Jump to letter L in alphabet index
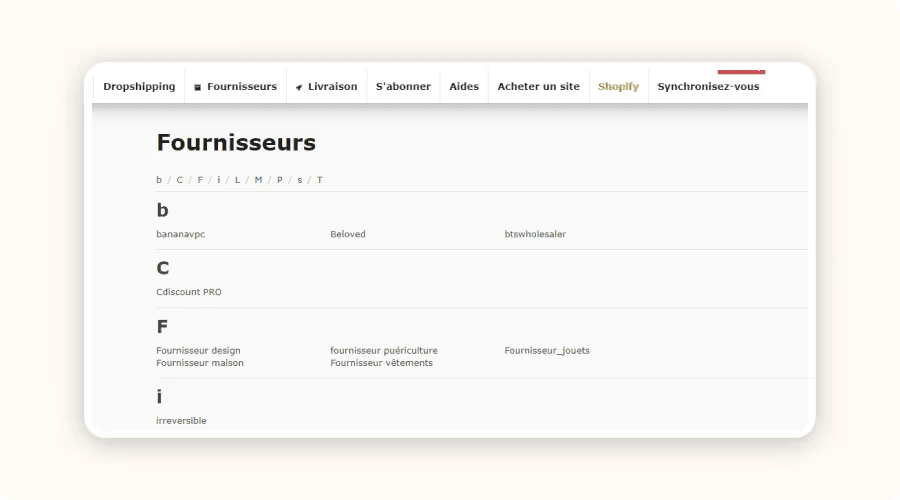Viewport: 900px width, 500px height. tap(237, 180)
